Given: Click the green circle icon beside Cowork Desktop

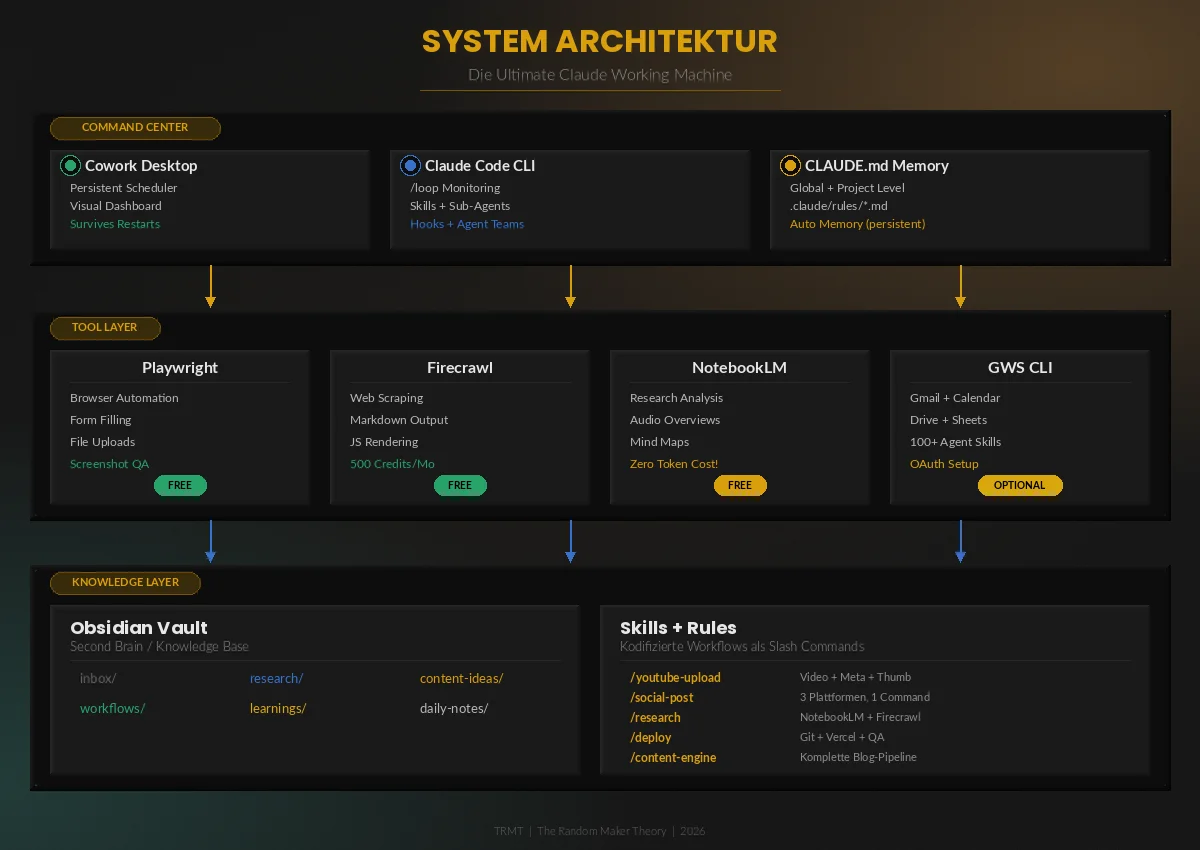Looking at the screenshot, I should click(x=70, y=166).
